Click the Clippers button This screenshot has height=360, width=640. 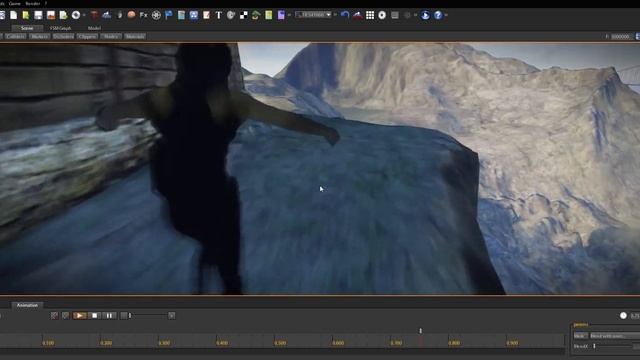(x=87, y=36)
